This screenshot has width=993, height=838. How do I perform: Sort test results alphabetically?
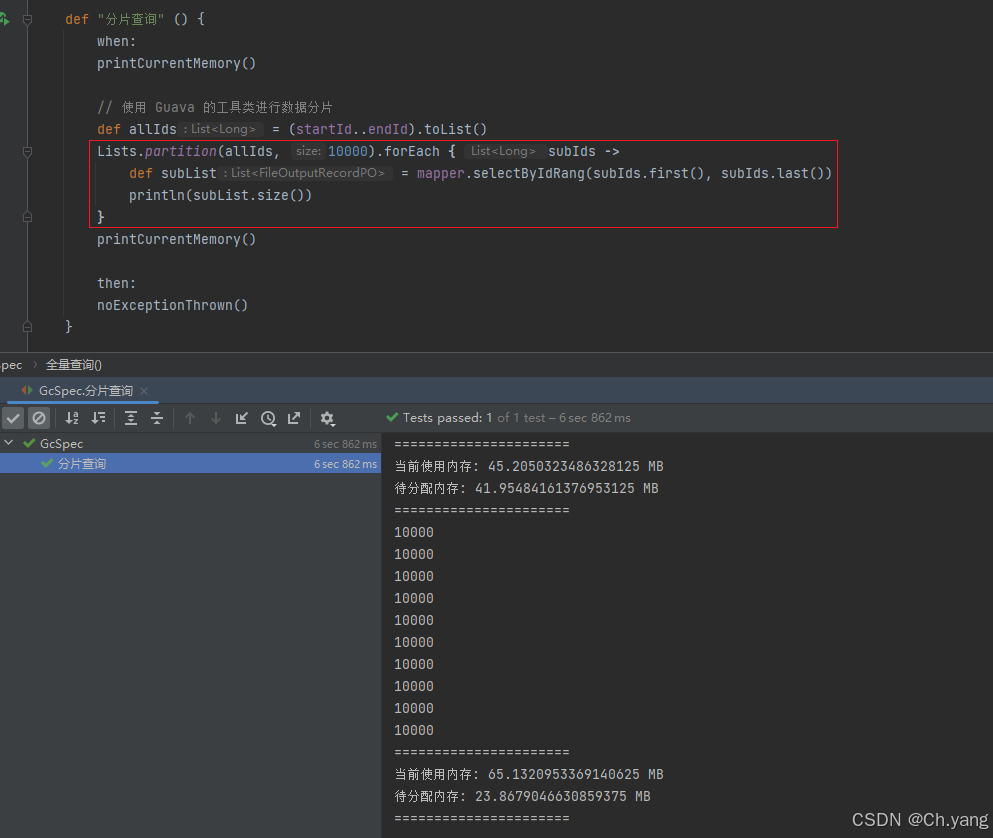click(72, 418)
